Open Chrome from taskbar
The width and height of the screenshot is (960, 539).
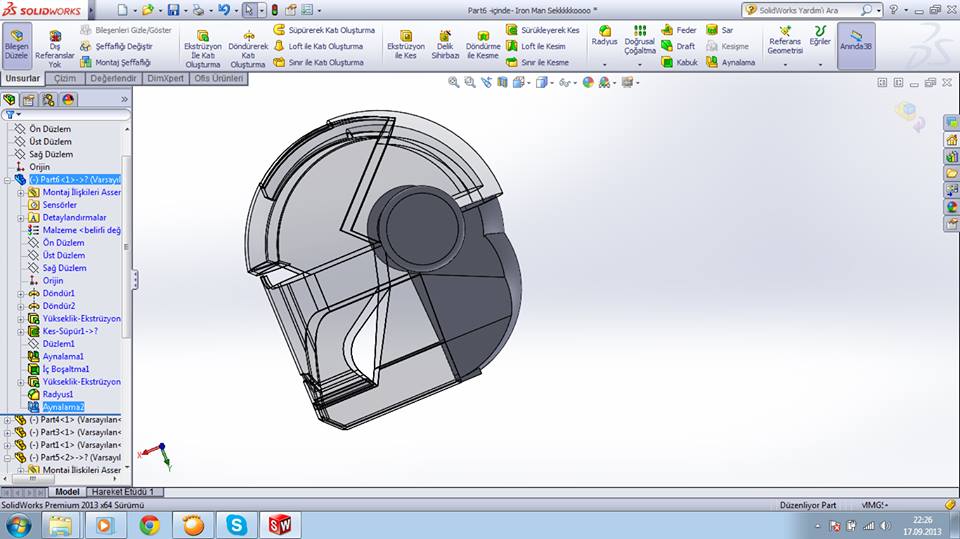149,525
